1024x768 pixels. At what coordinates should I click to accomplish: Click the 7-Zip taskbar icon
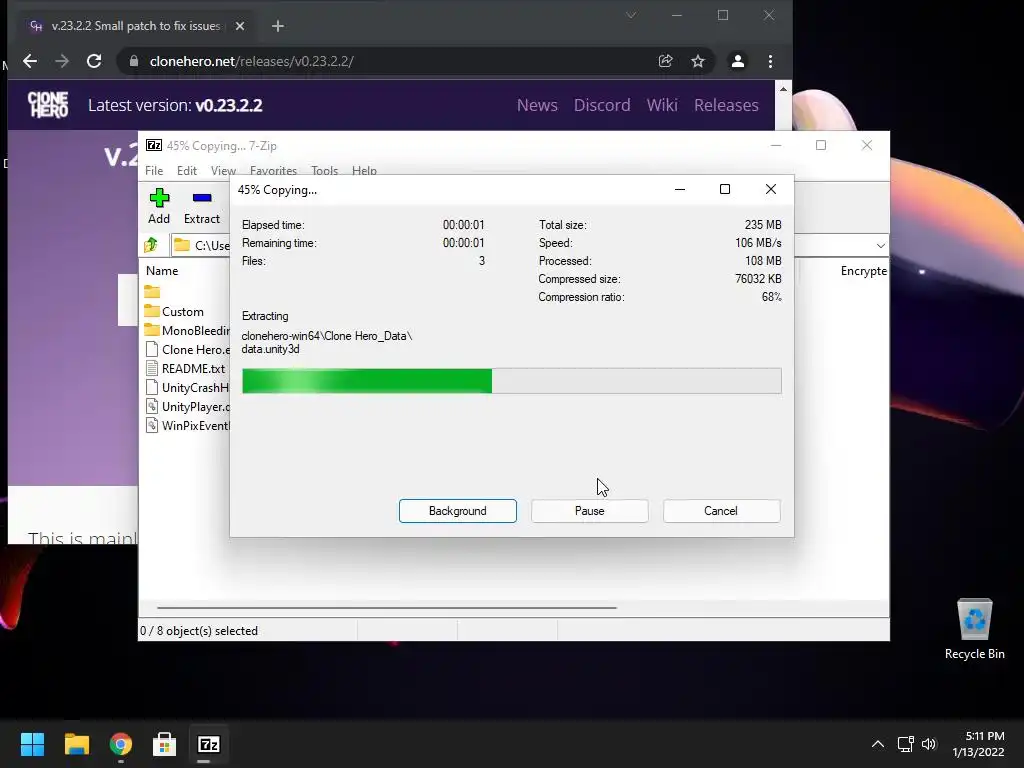[x=208, y=744]
